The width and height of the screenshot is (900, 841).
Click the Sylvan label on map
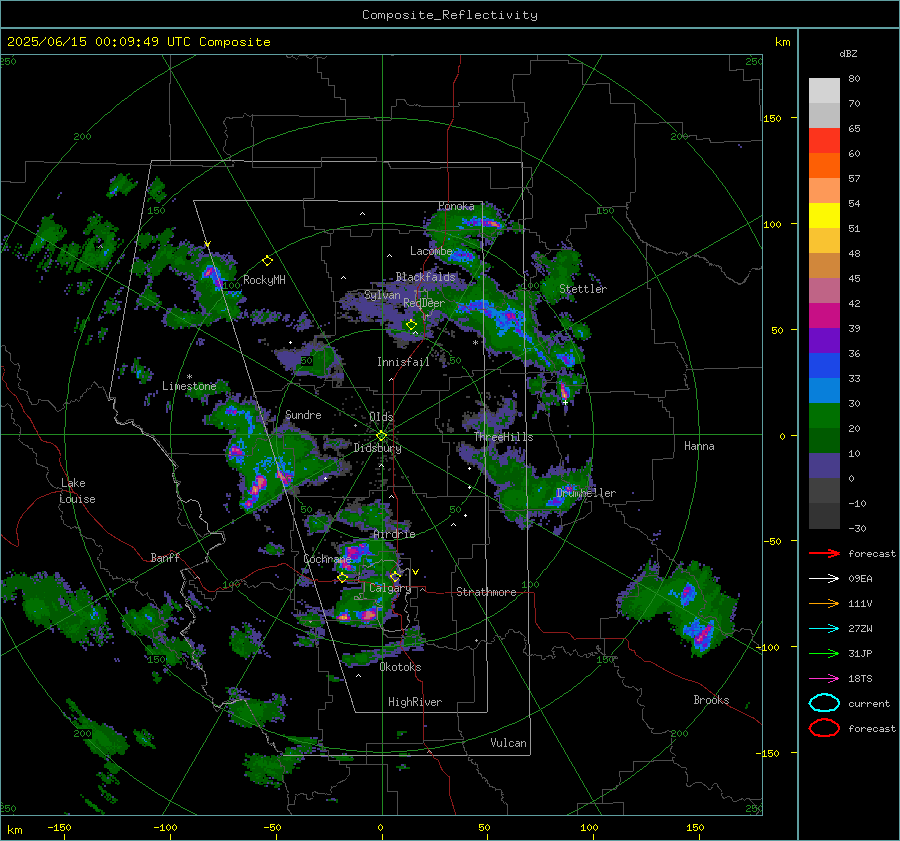382,295
